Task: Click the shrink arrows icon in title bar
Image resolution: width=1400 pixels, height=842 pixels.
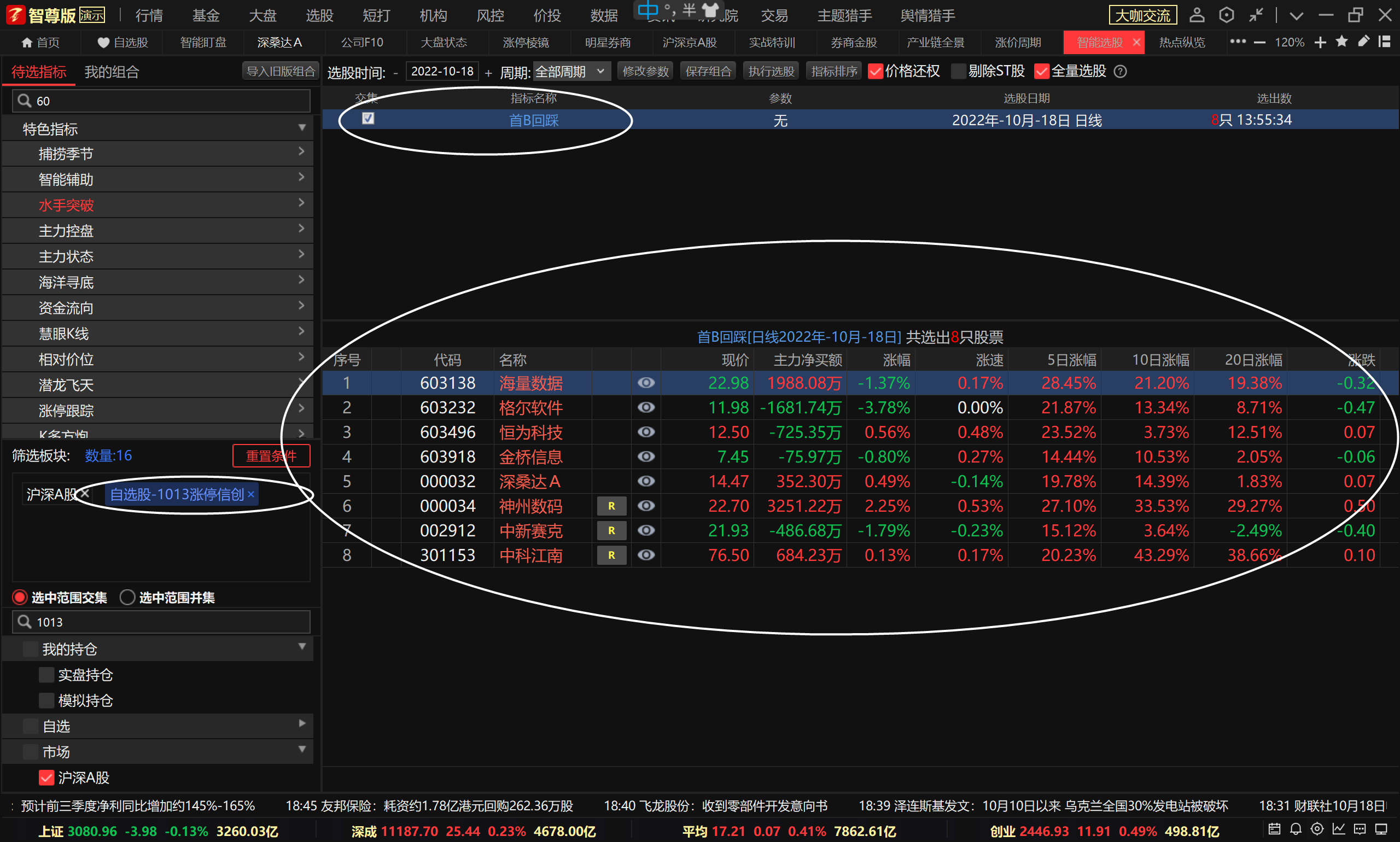Action: [1256, 15]
